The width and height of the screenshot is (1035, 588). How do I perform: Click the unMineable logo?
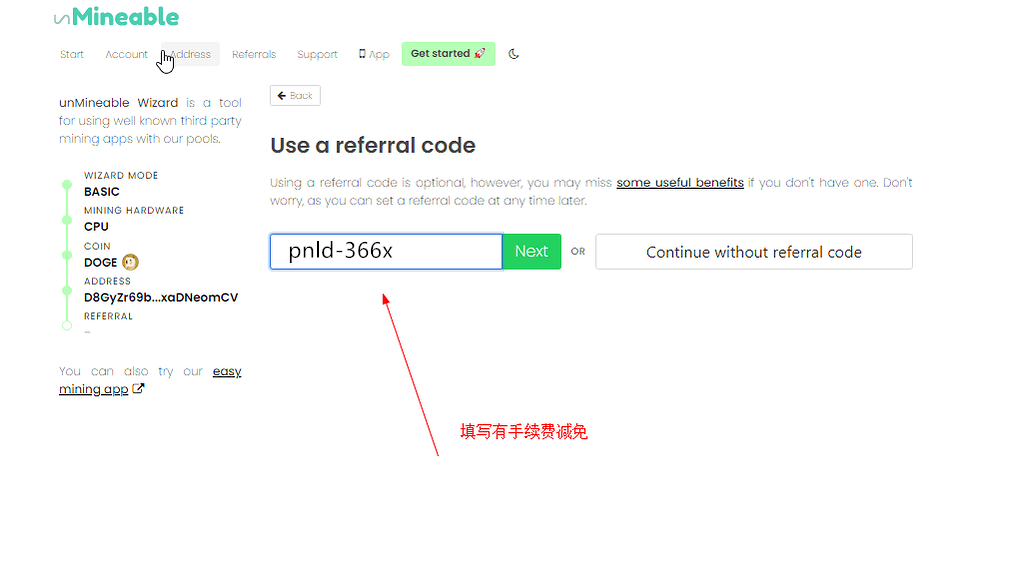click(x=116, y=17)
